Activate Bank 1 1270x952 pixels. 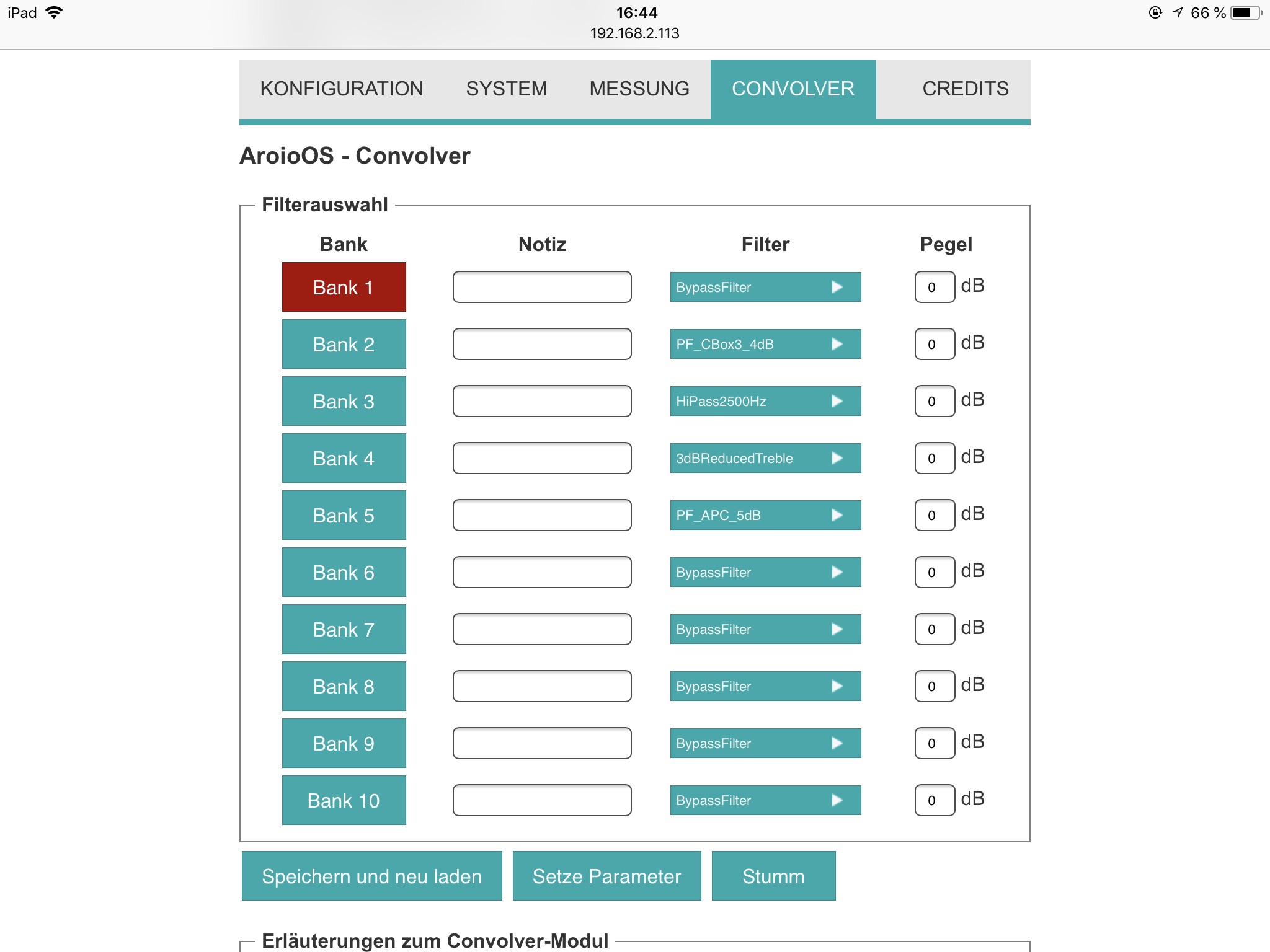[x=344, y=287]
